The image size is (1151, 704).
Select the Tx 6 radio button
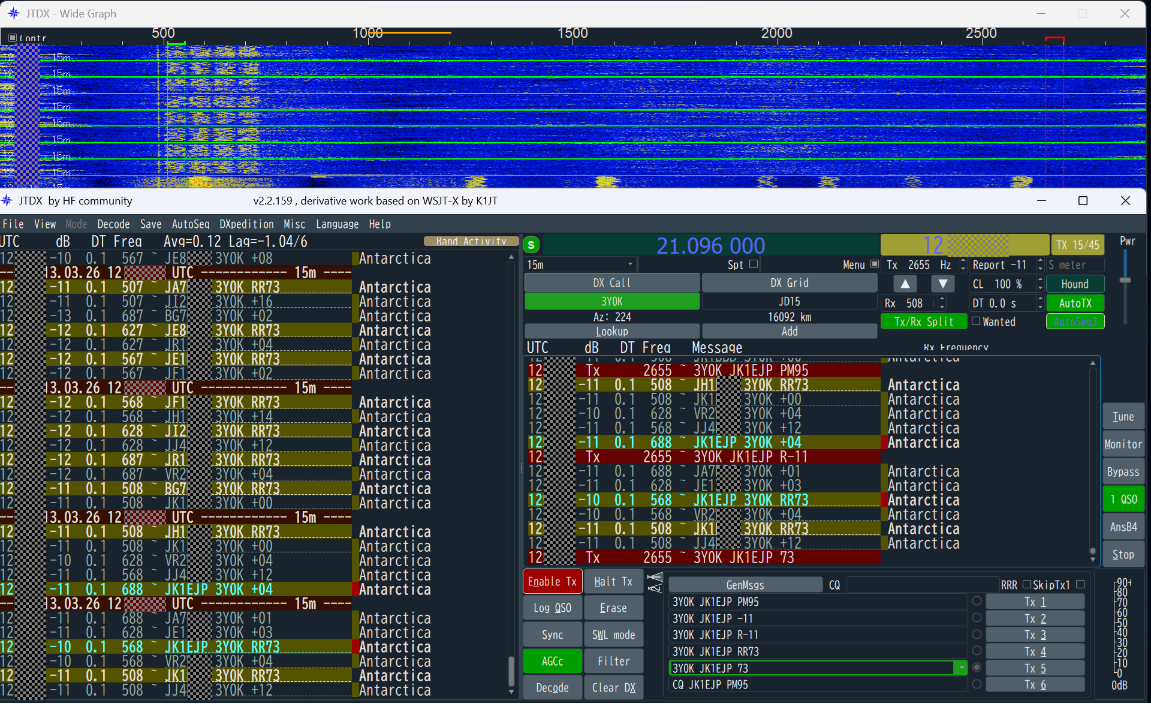click(x=976, y=684)
